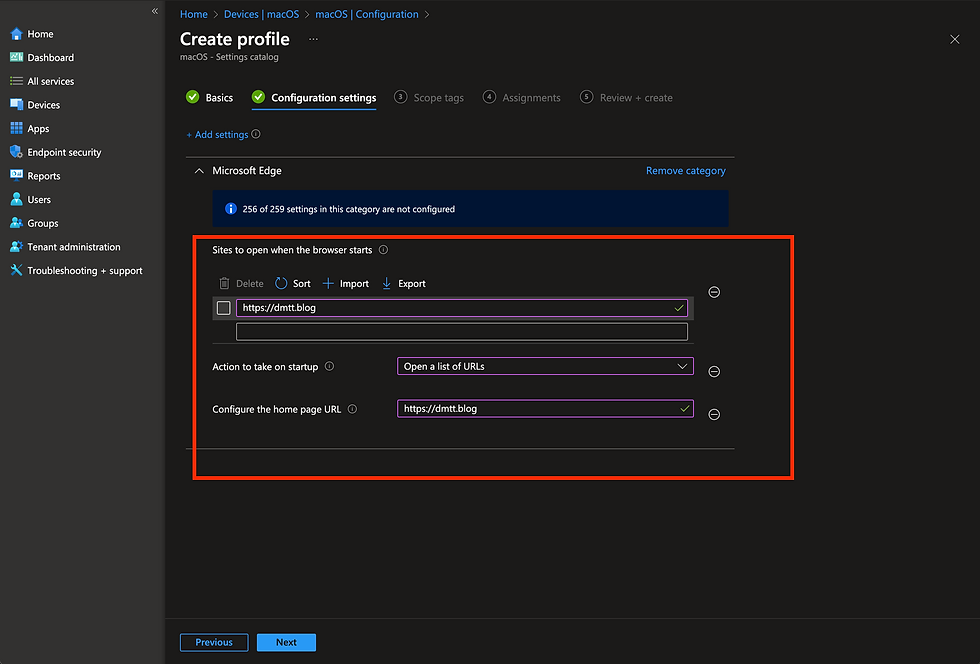Click the info icon beside Configure the home page URL

[x=352, y=409]
